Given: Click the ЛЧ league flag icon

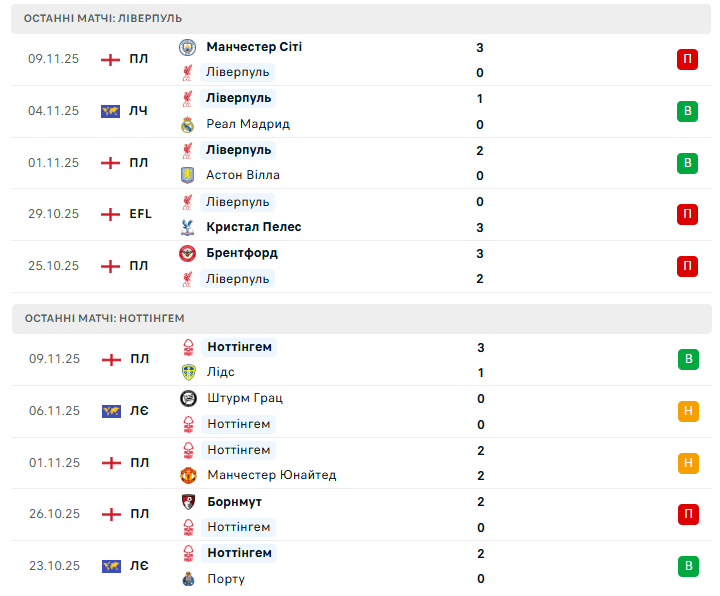Looking at the screenshot, I should (x=110, y=111).
